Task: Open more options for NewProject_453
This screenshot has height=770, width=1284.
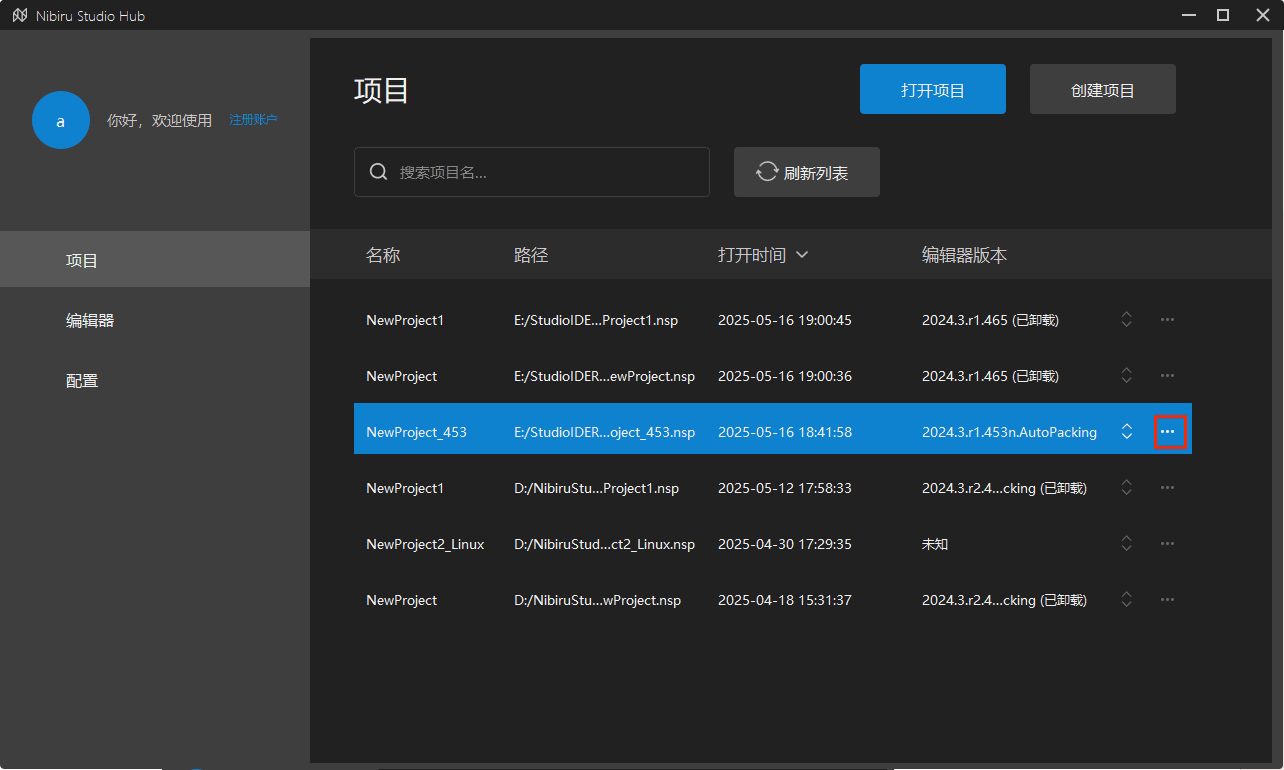Action: (x=1167, y=432)
